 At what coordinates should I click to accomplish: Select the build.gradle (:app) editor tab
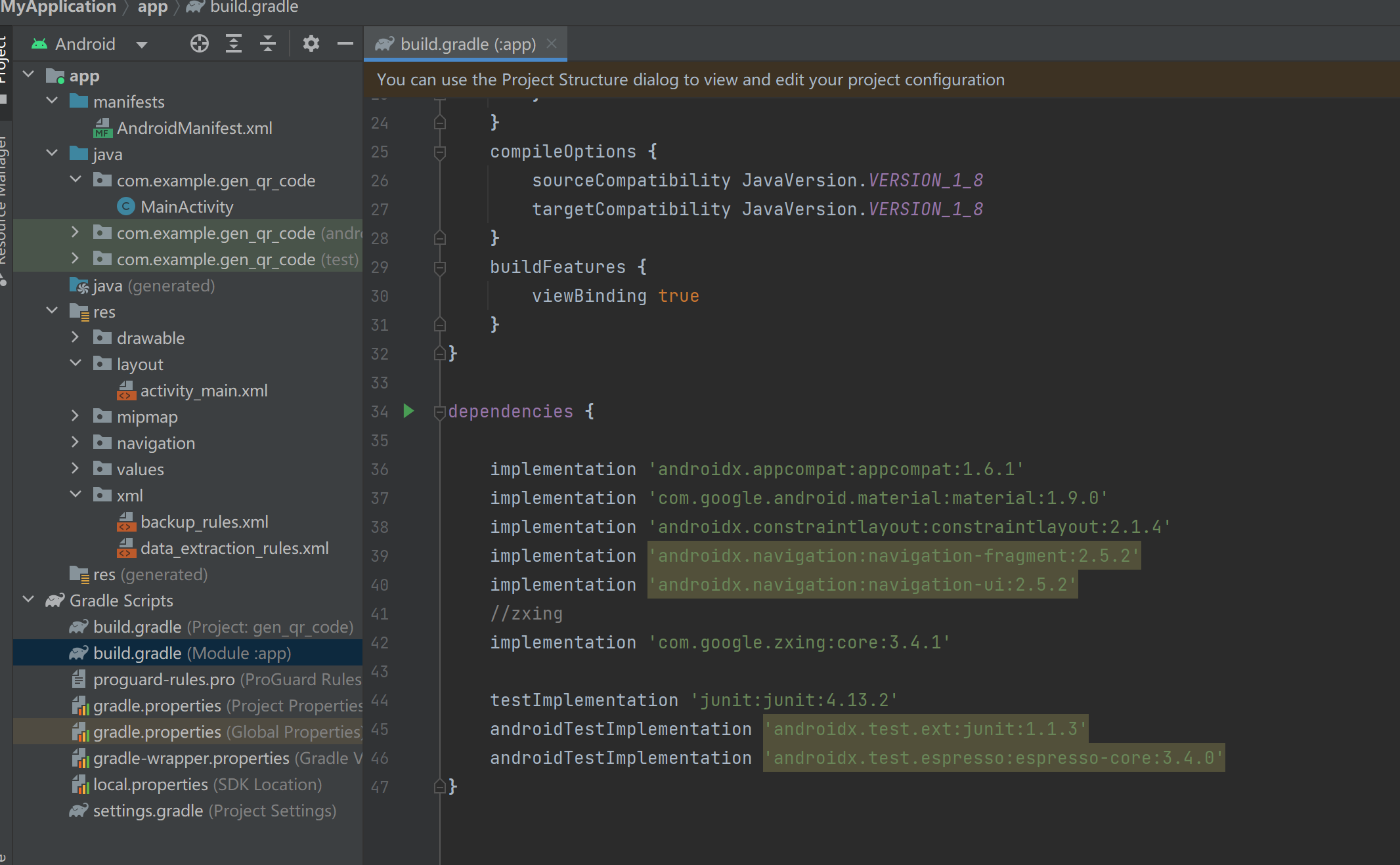click(464, 44)
